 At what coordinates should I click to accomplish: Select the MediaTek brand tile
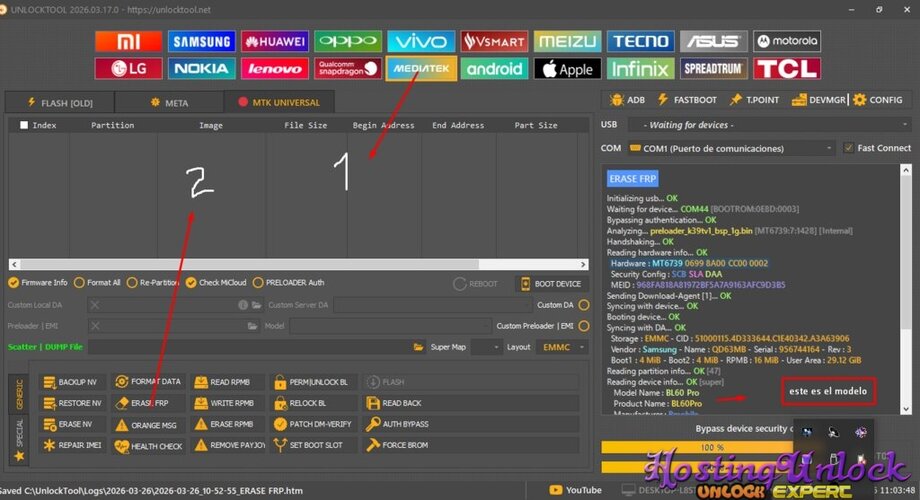coord(421,69)
